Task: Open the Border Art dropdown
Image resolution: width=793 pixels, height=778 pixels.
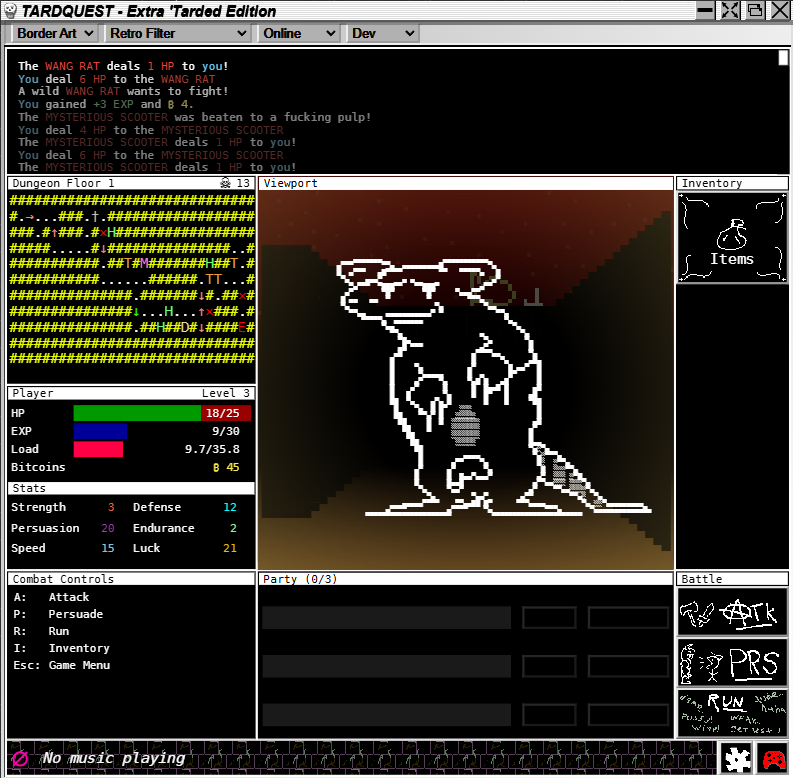Action: [55, 33]
